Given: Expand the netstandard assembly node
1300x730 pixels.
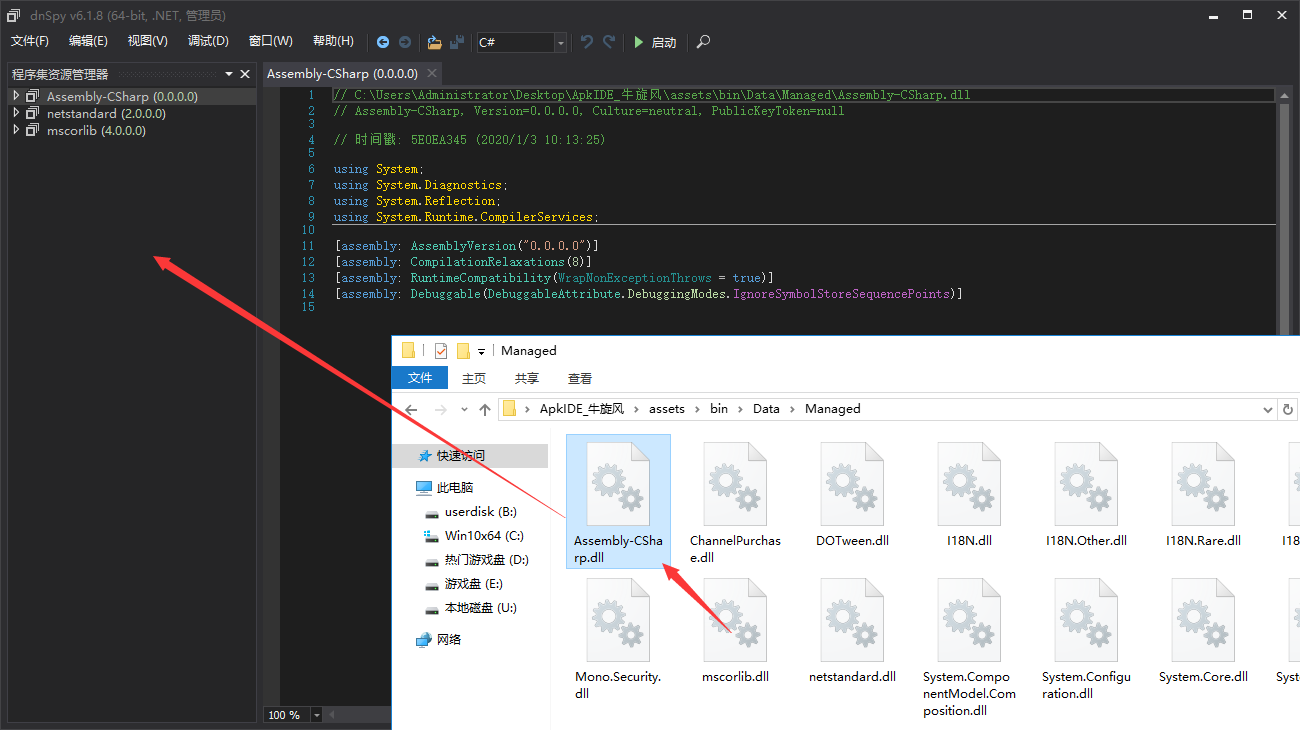Looking at the screenshot, I should click(x=16, y=113).
